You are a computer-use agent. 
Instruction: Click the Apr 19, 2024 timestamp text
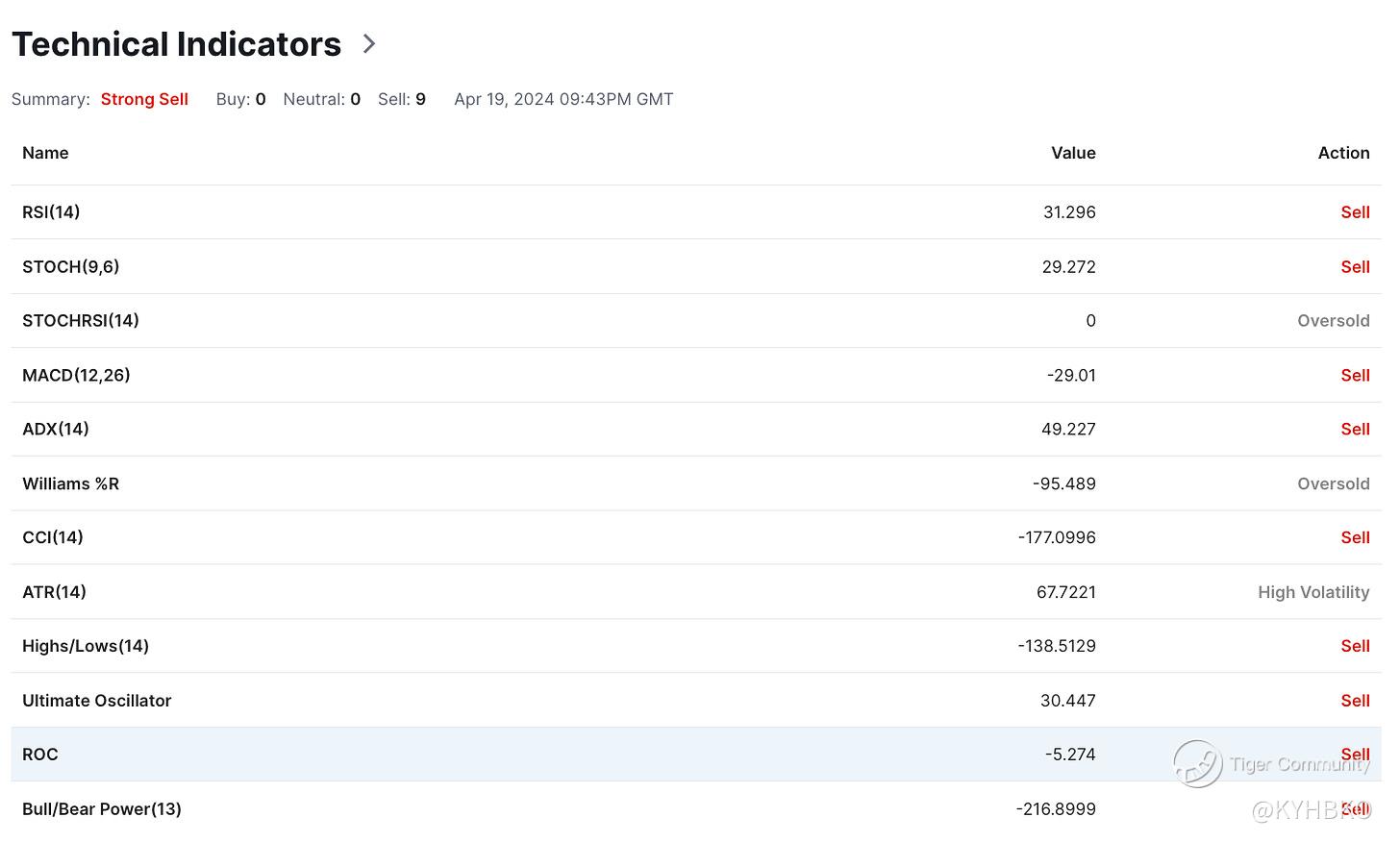tap(563, 99)
